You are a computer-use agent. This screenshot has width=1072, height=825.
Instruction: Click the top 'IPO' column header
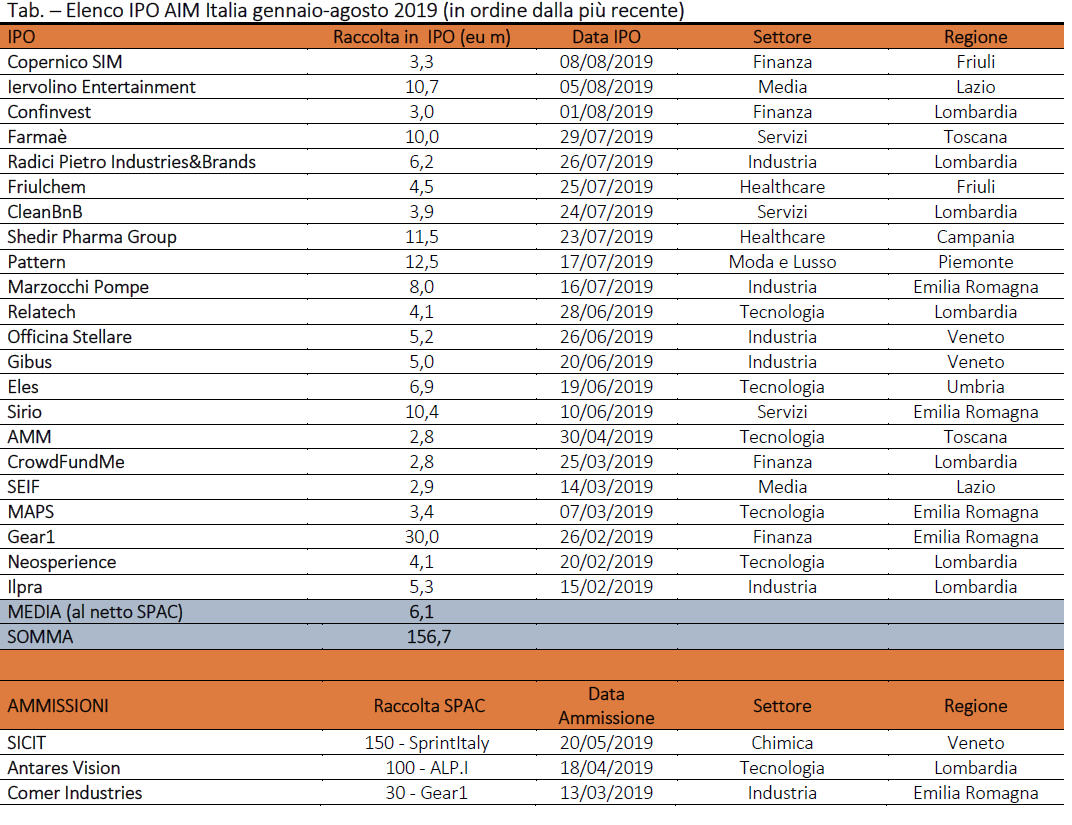21,37
